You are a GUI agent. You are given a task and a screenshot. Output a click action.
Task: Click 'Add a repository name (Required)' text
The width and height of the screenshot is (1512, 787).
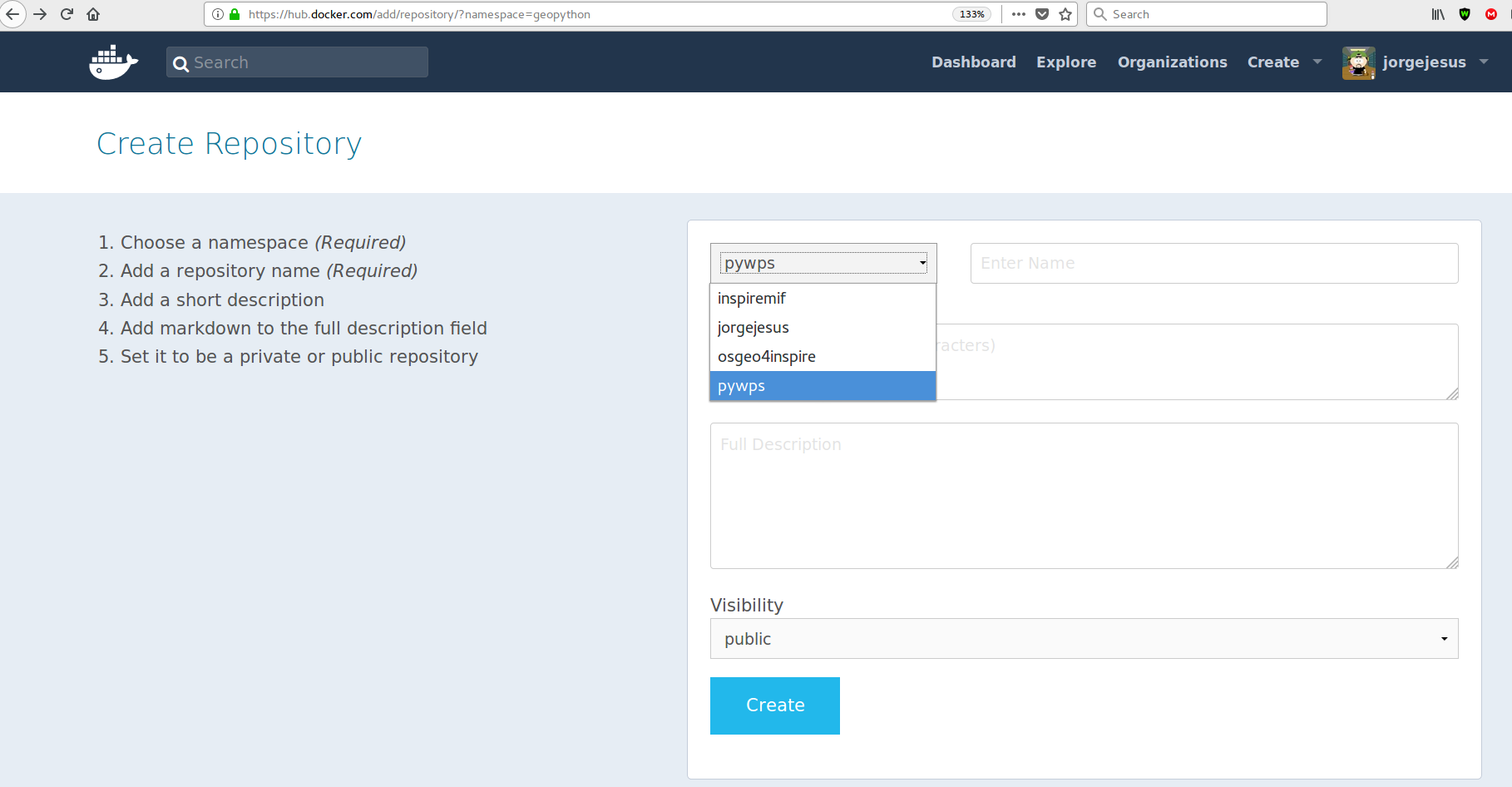click(269, 271)
